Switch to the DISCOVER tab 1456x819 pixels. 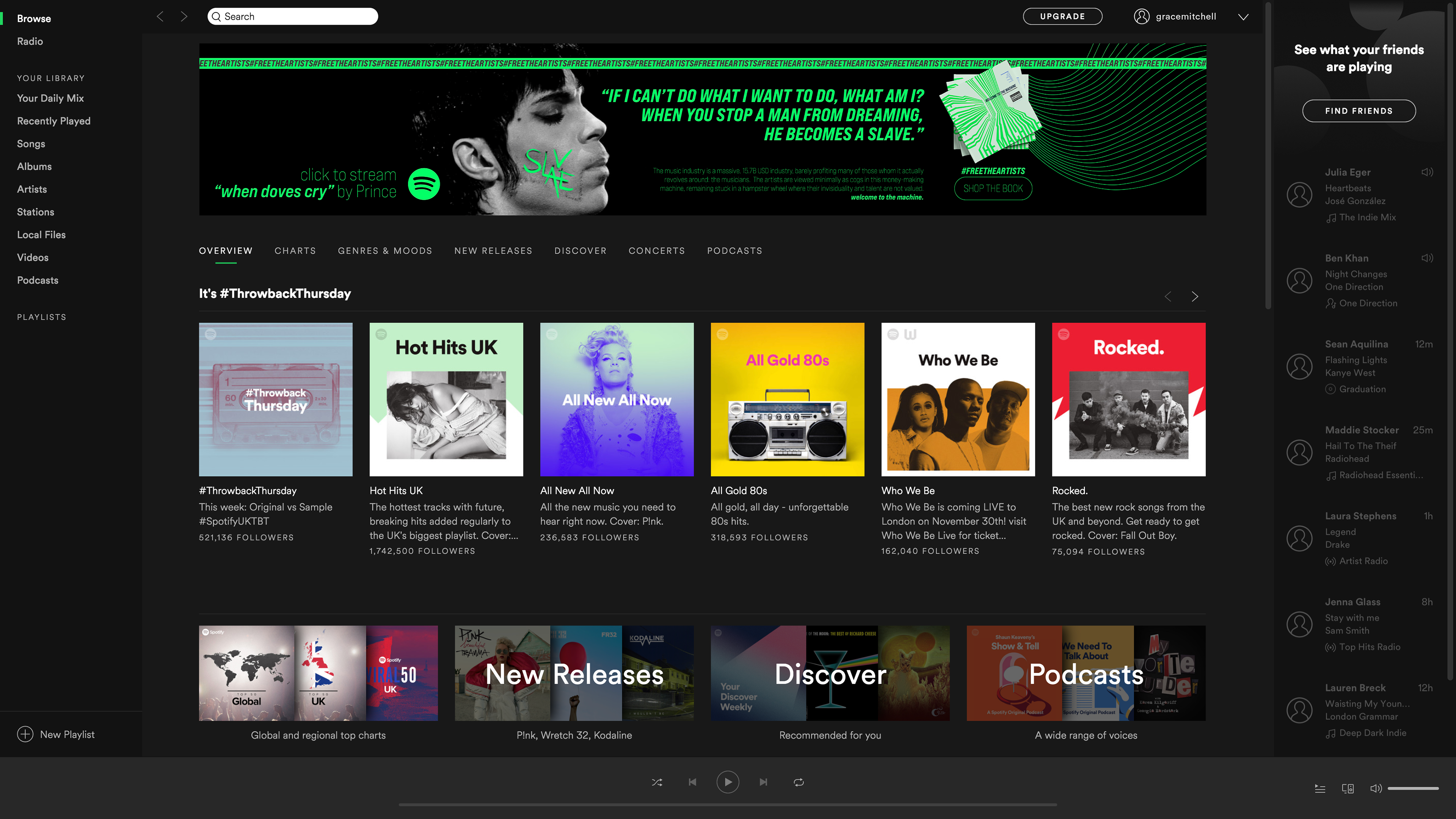581,250
